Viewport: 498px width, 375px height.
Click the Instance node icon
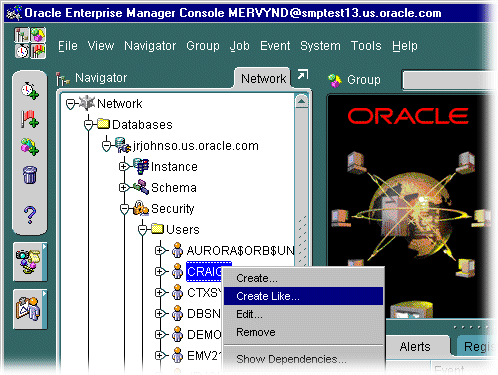click(141, 166)
